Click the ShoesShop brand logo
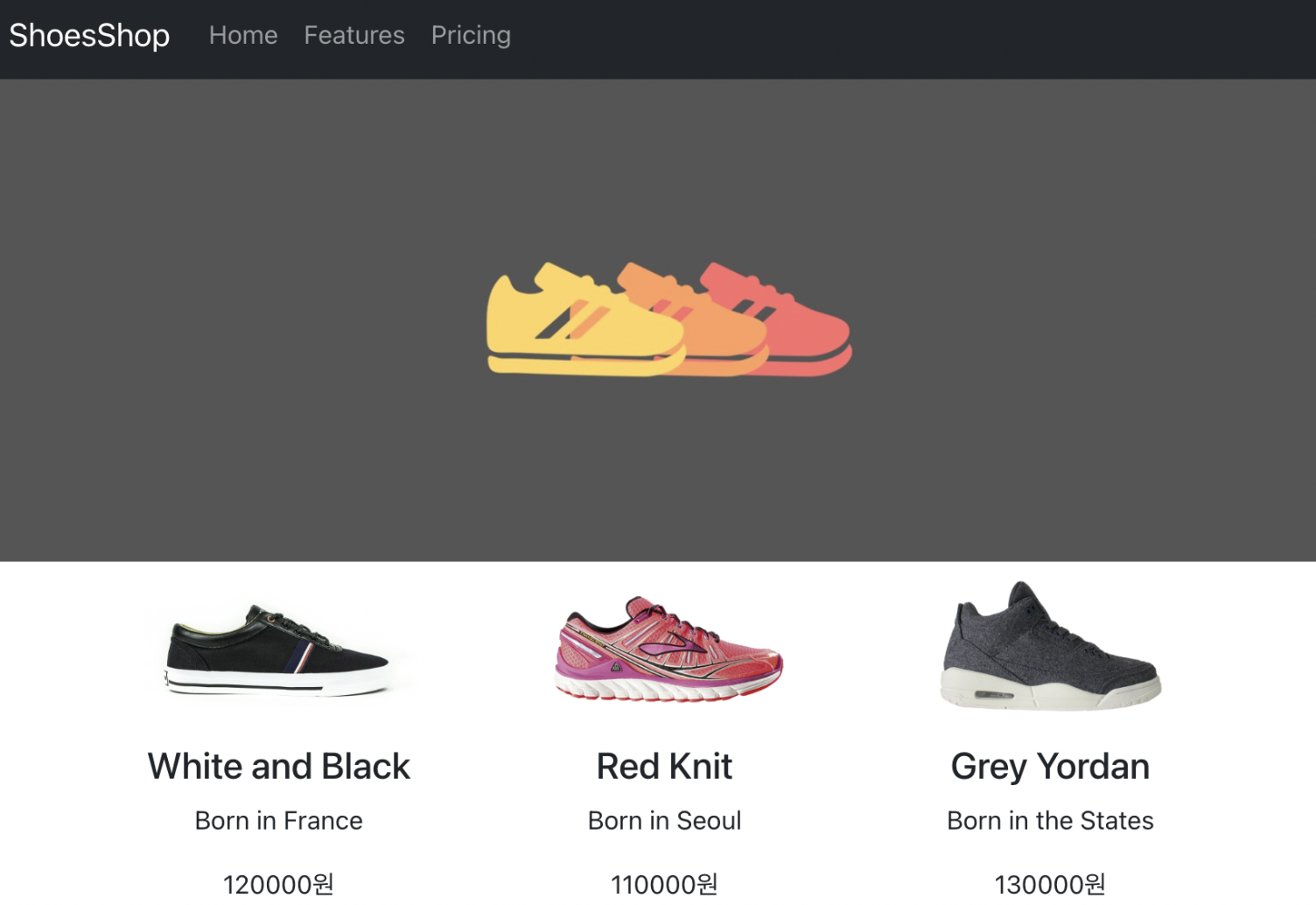This screenshot has height=905, width=1316. (88, 35)
